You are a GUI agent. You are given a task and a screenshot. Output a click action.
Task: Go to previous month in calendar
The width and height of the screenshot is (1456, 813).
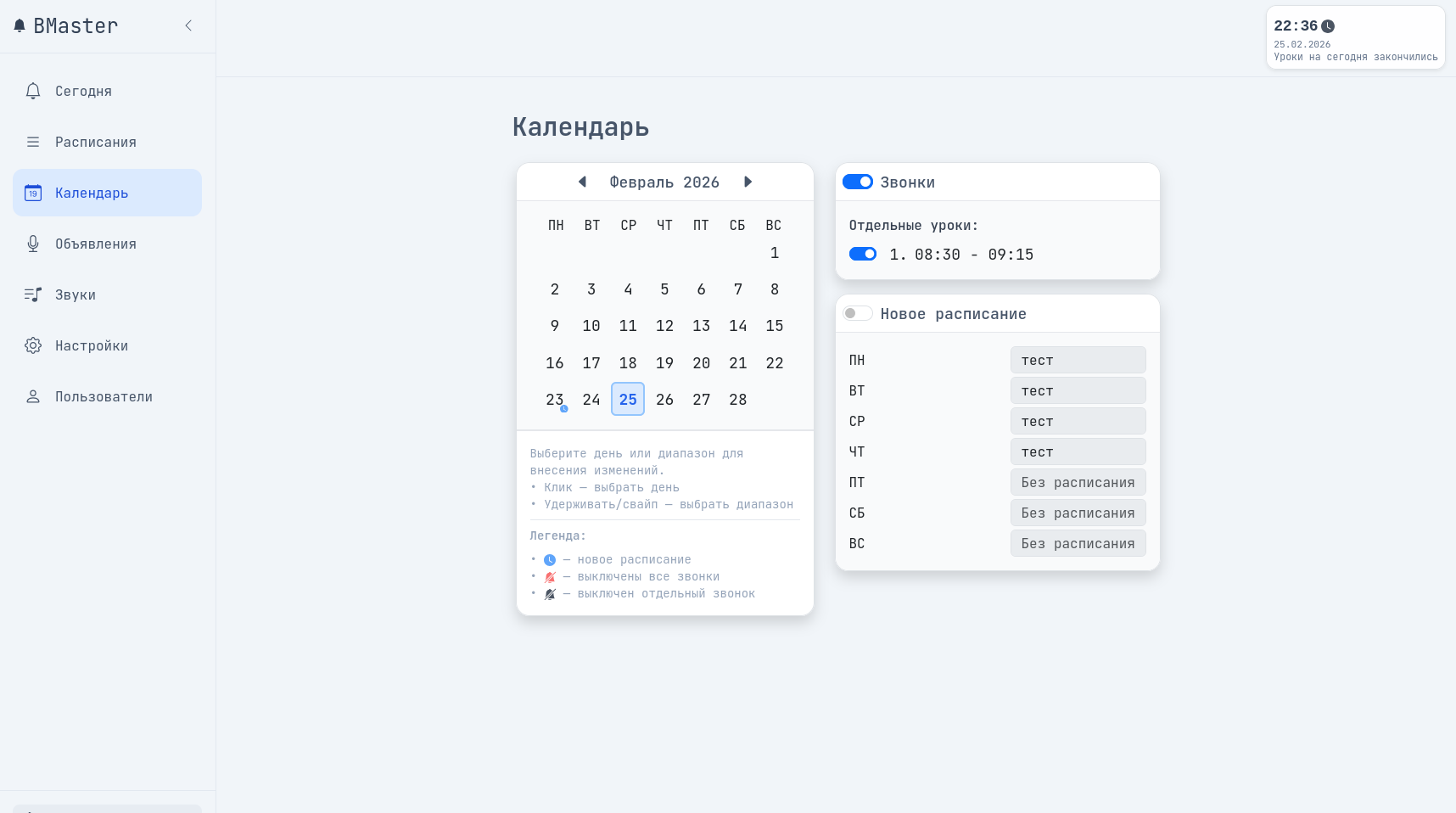(x=582, y=182)
